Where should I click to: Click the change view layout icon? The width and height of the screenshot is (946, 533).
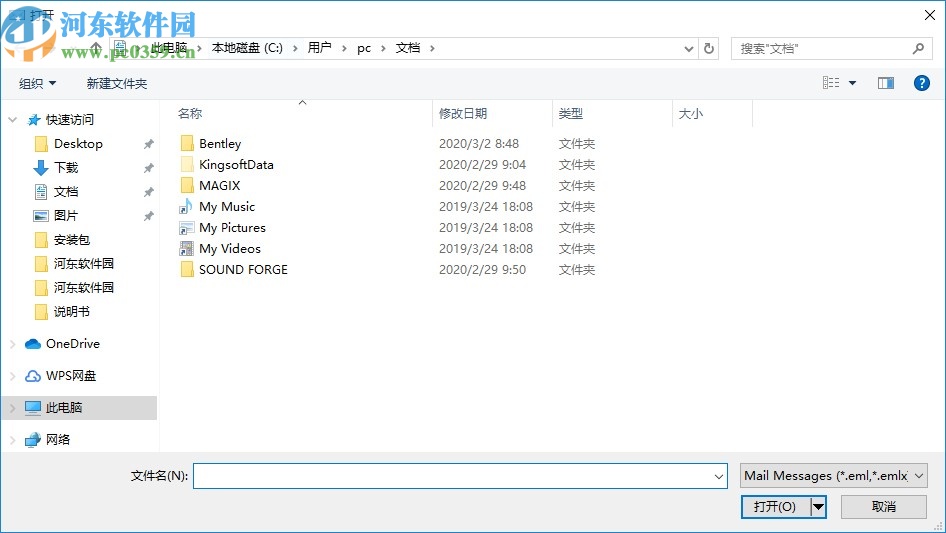[831, 83]
